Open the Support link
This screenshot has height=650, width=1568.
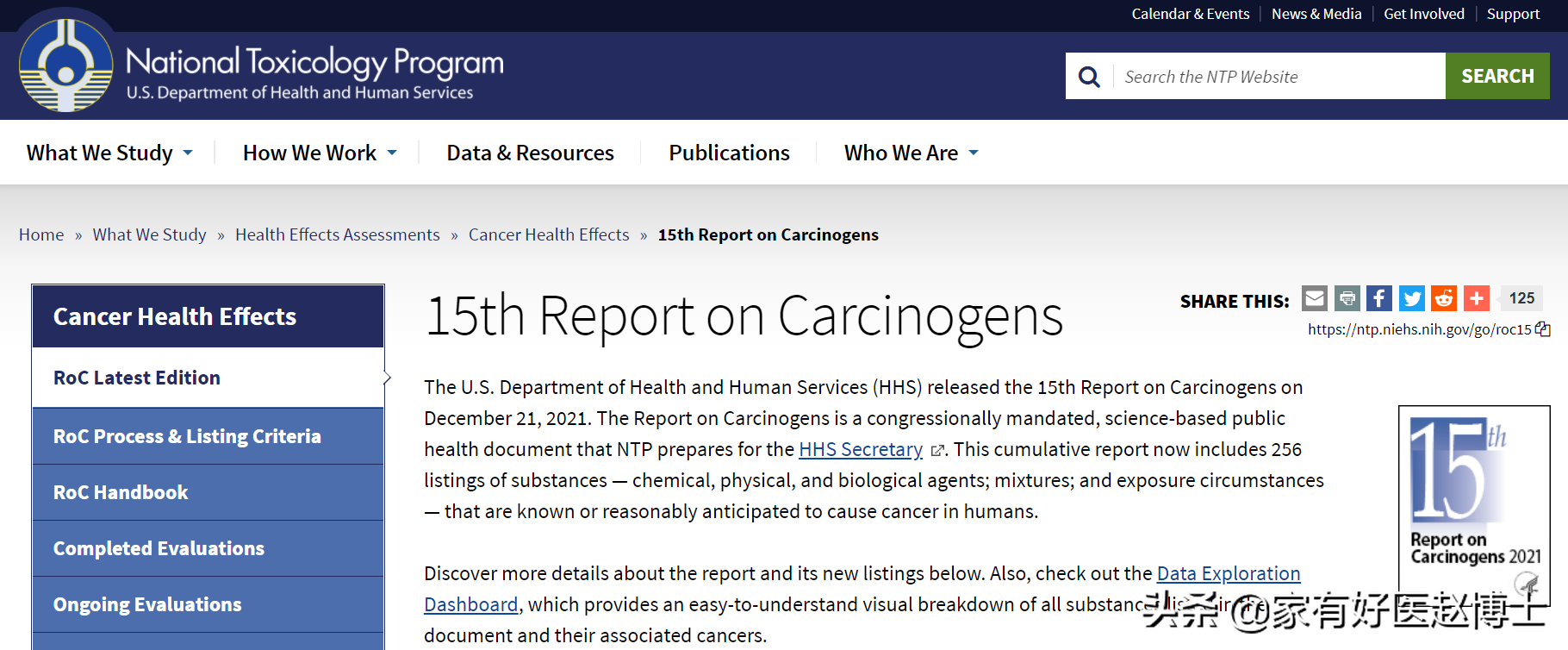click(1513, 14)
